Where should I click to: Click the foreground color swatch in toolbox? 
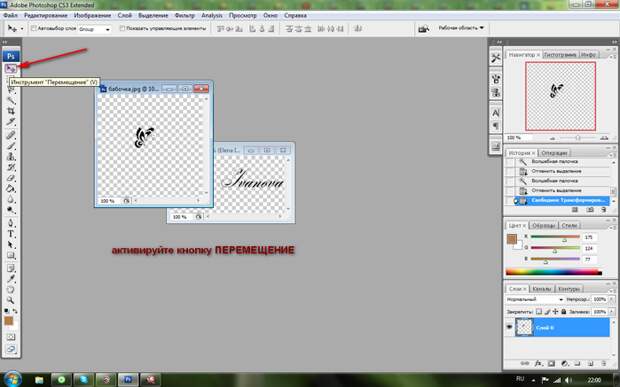click(8, 321)
